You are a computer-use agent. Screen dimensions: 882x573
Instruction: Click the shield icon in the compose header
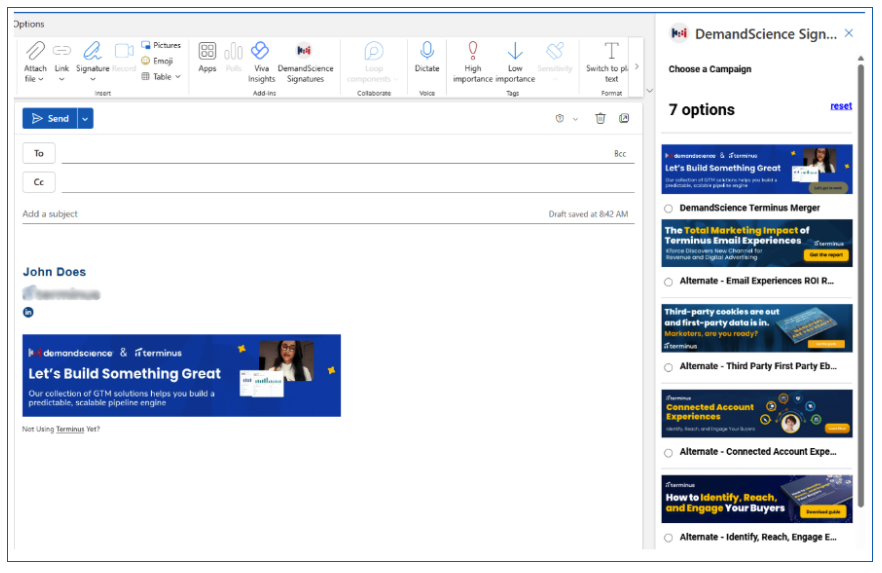(x=560, y=119)
